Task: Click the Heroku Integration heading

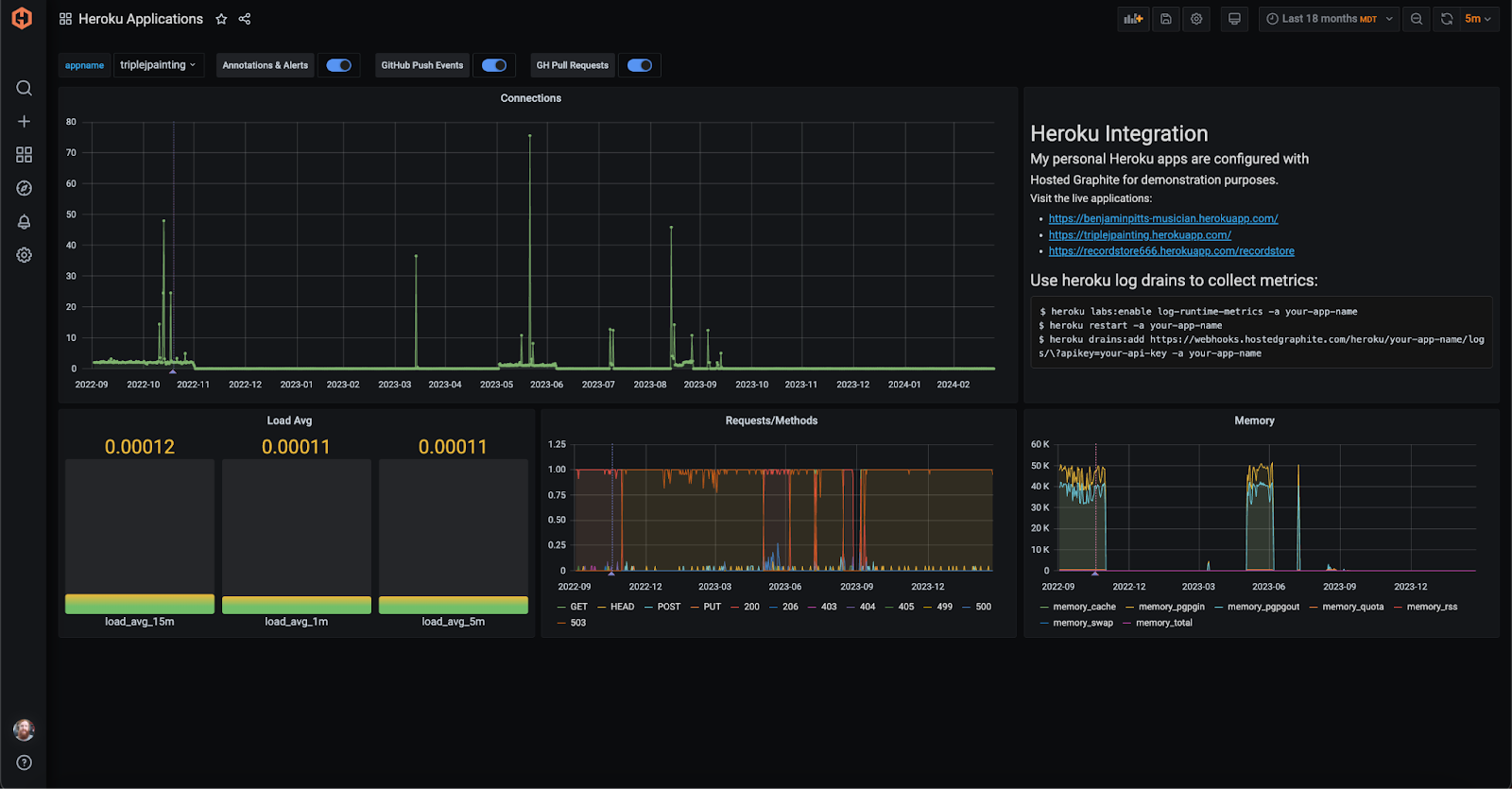Action: [x=1119, y=133]
